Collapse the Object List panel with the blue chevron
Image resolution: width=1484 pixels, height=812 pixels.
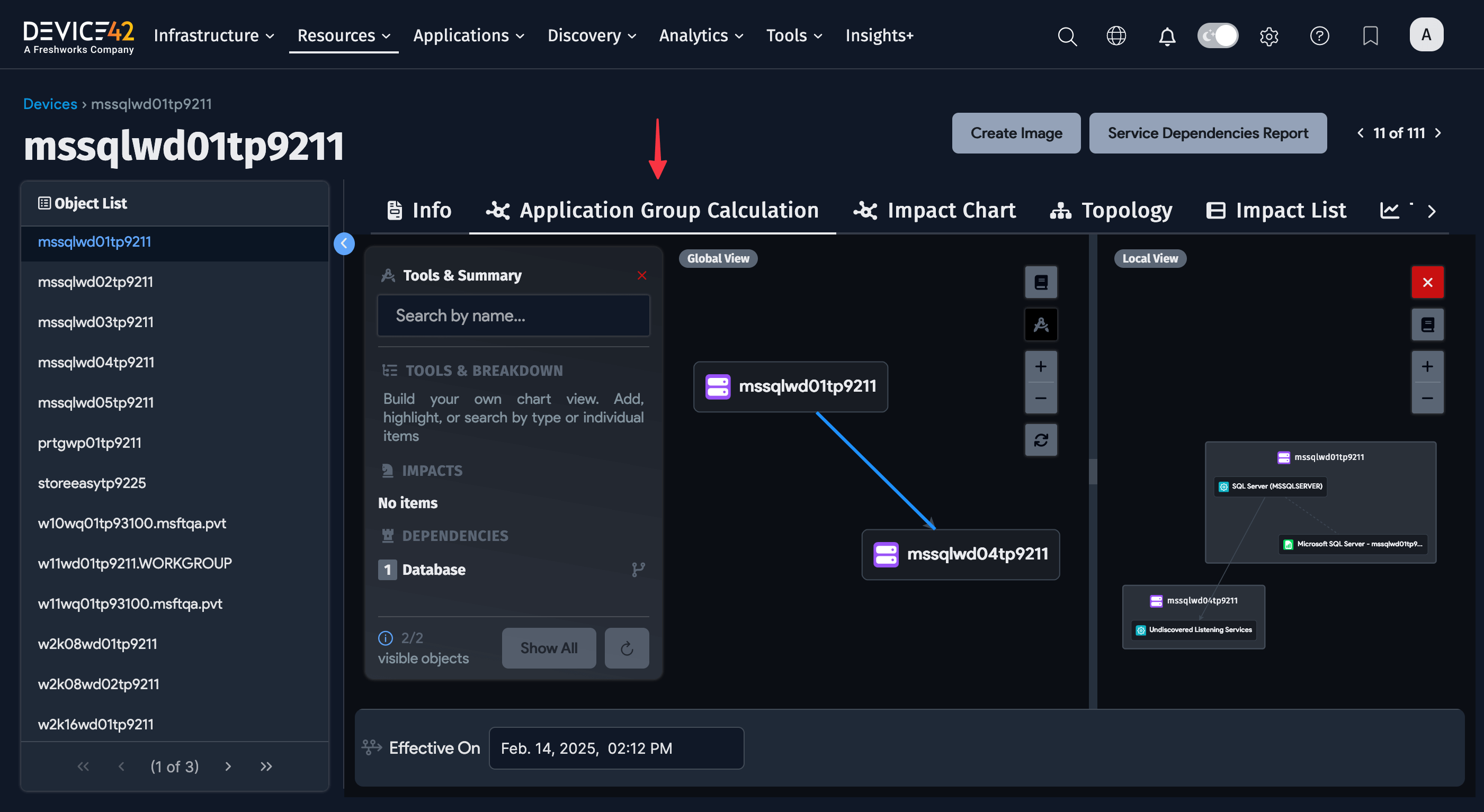pyautogui.click(x=344, y=243)
